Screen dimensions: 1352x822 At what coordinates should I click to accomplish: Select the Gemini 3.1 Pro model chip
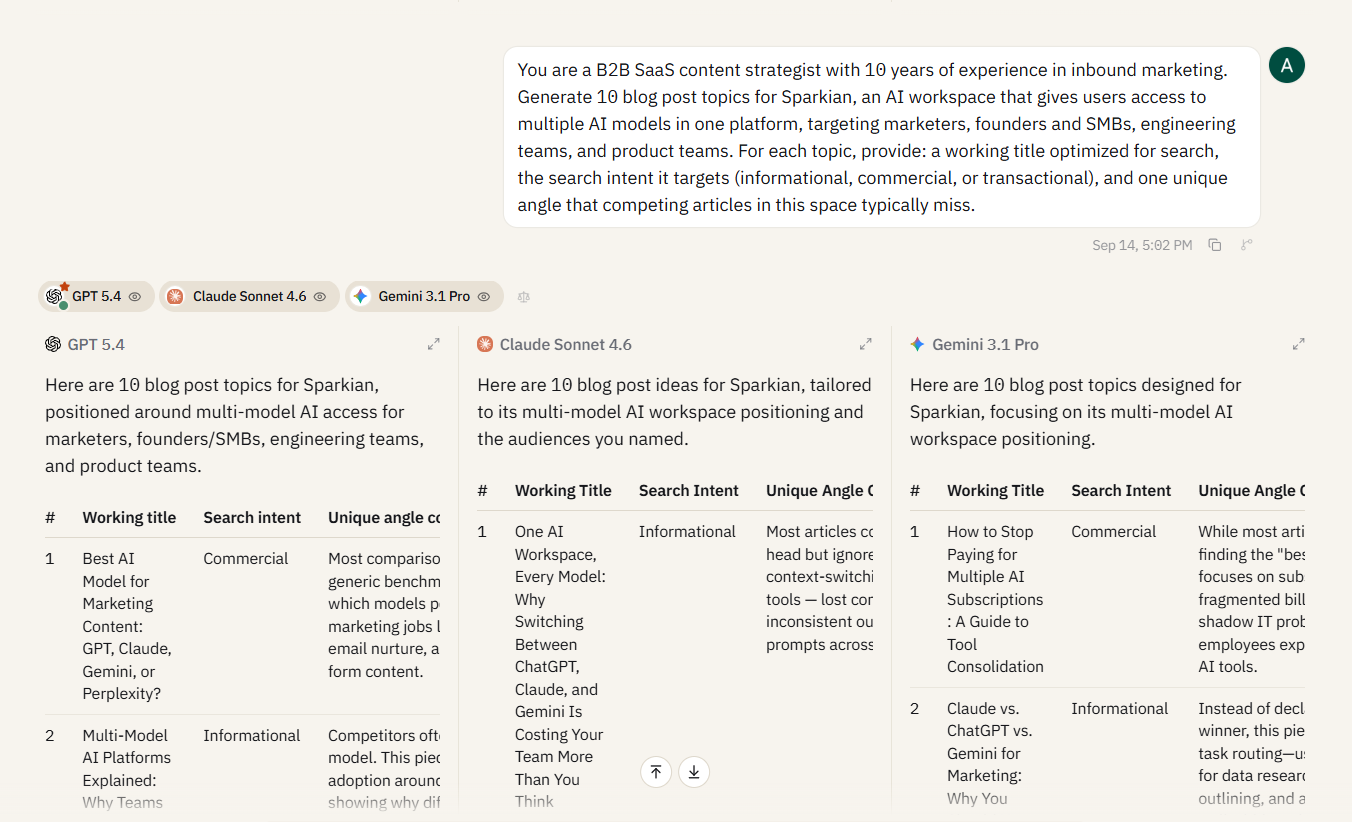click(x=424, y=297)
